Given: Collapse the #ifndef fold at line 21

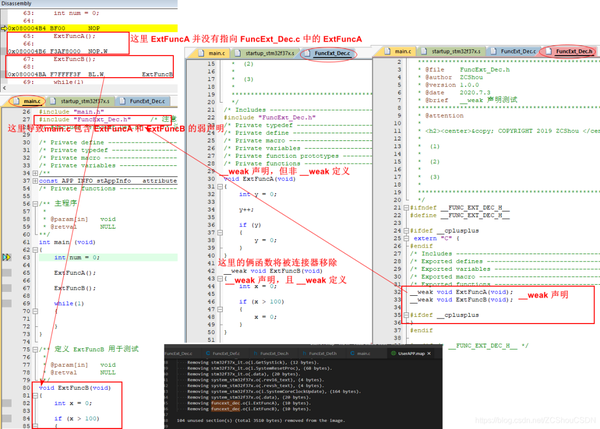Looking at the screenshot, I should tap(406, 207).
